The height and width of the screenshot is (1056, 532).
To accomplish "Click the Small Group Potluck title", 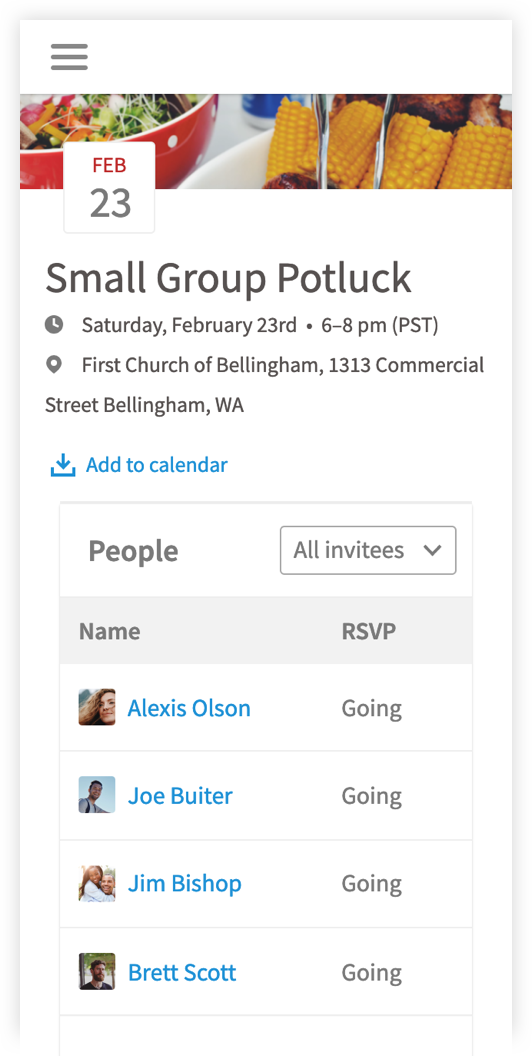I will click(228, 277).
